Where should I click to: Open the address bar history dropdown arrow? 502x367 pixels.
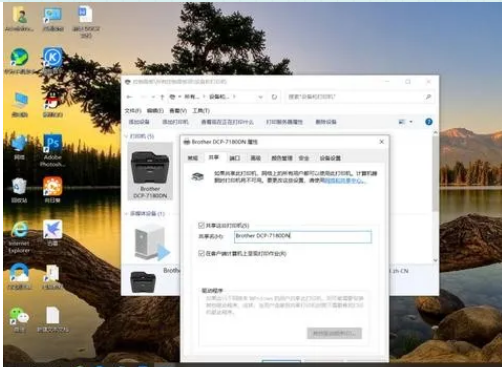[x=261, y=97]
